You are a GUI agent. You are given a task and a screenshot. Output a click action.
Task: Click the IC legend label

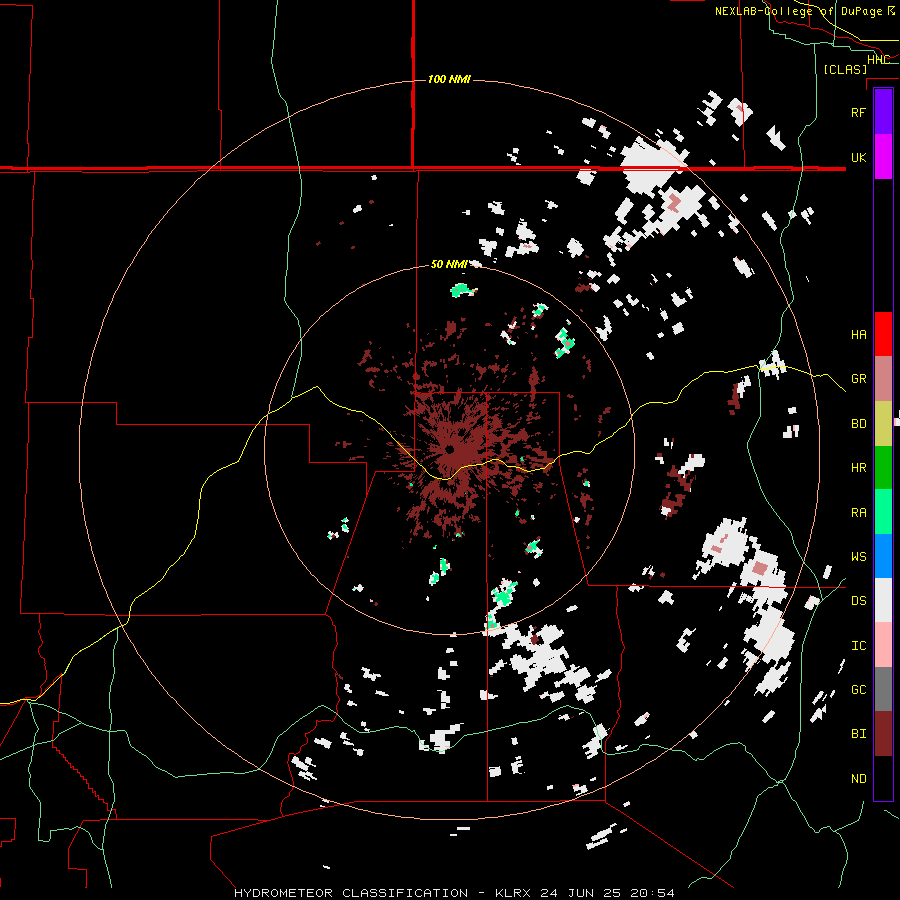[x=858, y=646]
